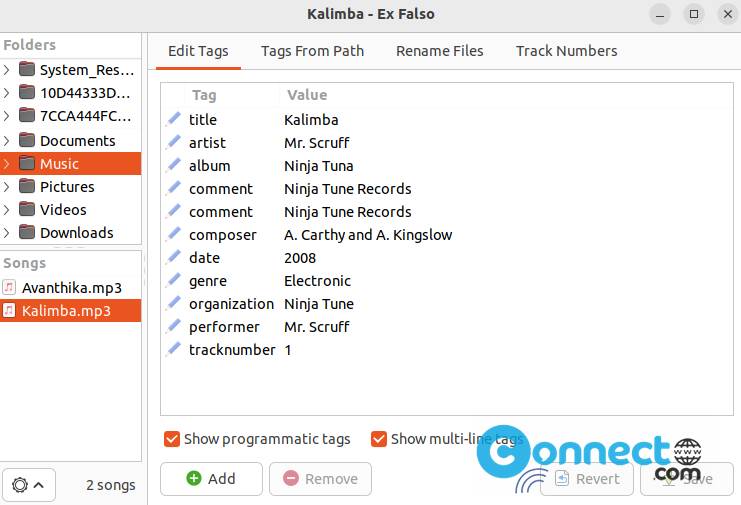Expand the Downloads folder arrow

click(7, 233)
